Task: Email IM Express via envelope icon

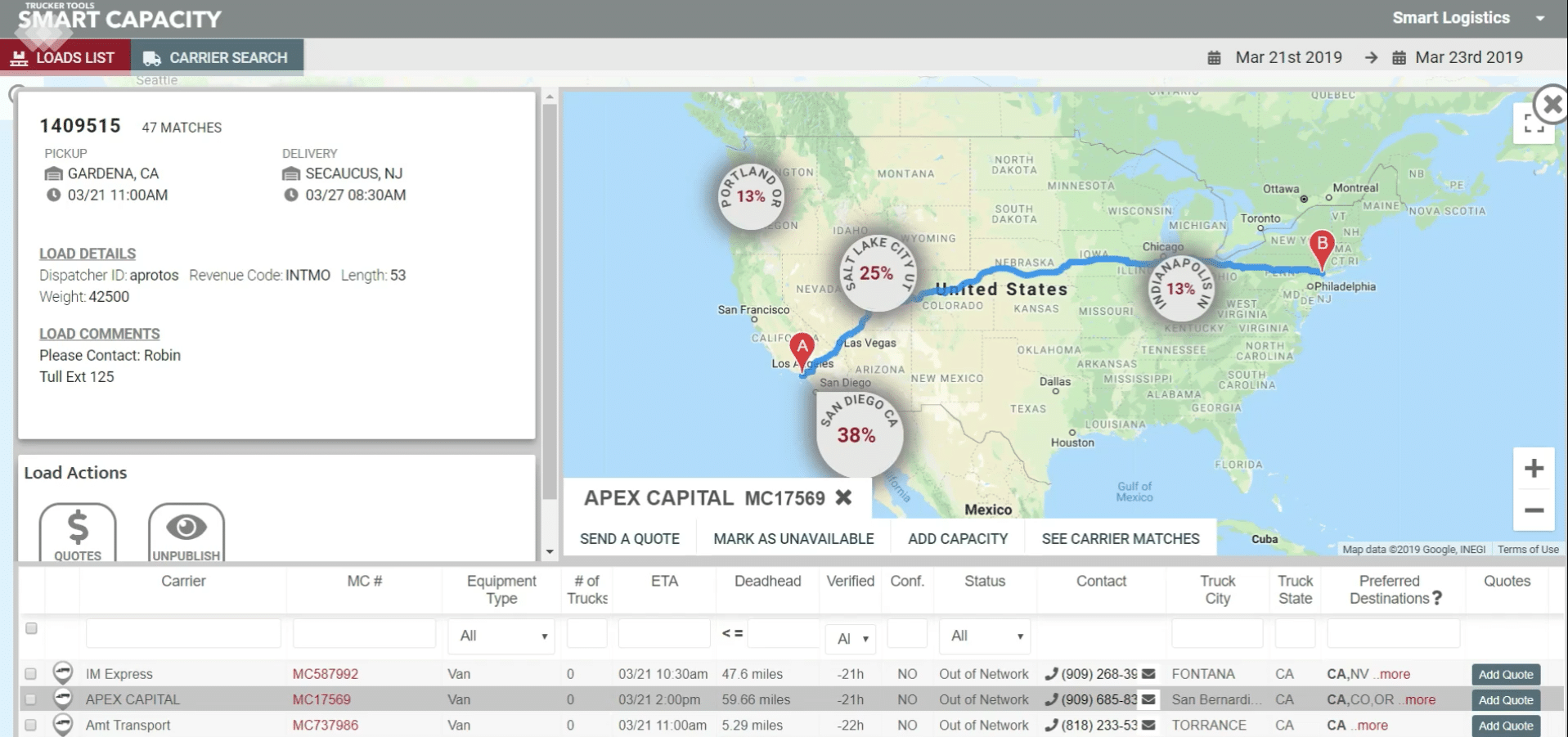Action: click(x=1148, y=674)
